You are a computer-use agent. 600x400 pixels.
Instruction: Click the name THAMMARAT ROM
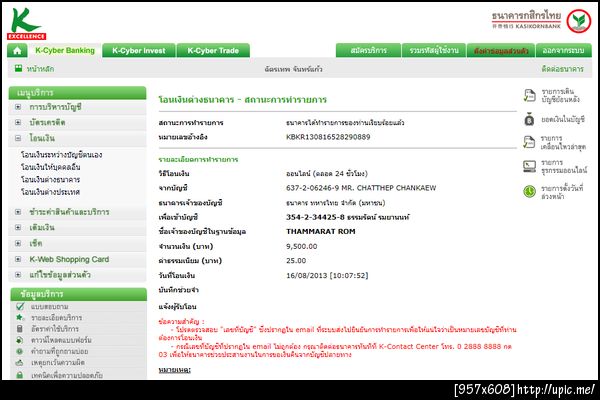pyautogui.click(x=321, y=232)
